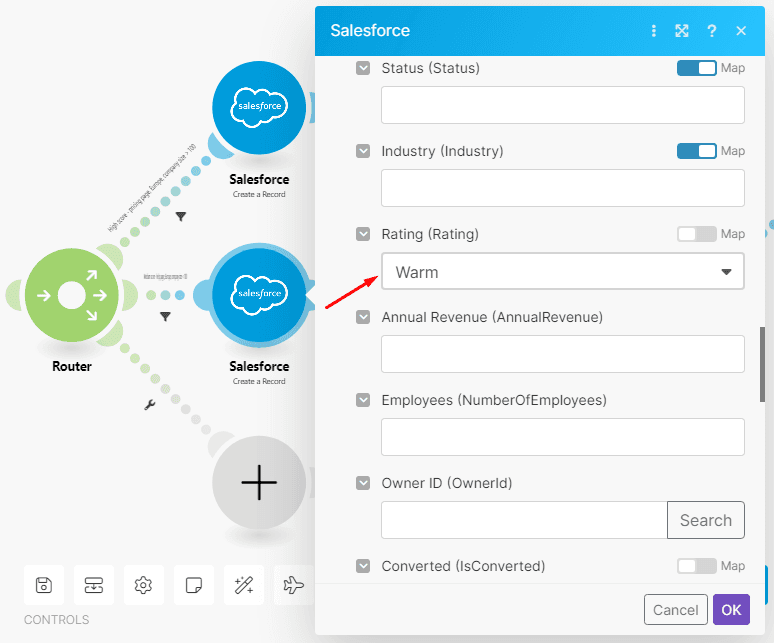774x643 pixels.
Task: Click the Employees input field
Action: [562, 437]
